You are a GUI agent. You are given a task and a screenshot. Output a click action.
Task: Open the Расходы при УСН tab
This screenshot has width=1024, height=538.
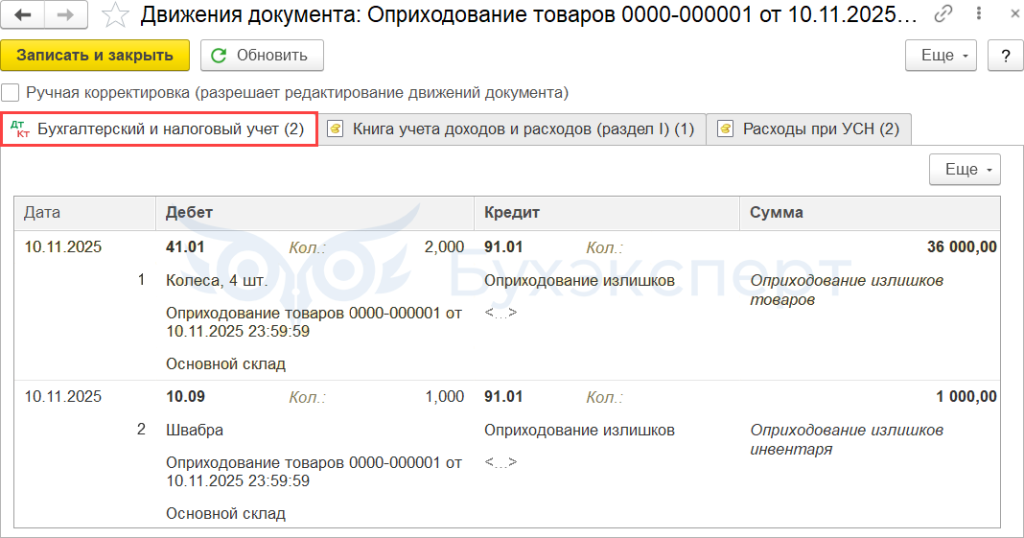click(820, 129)
